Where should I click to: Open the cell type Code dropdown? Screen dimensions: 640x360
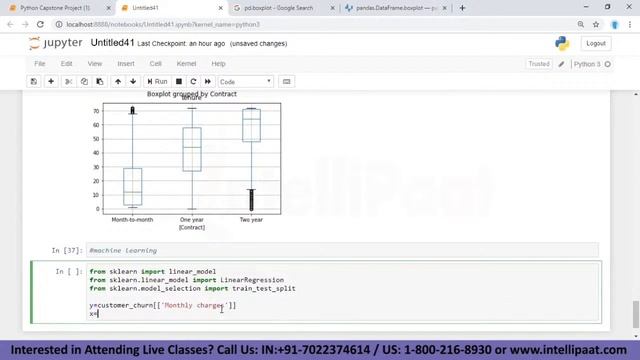pos(245,82)
